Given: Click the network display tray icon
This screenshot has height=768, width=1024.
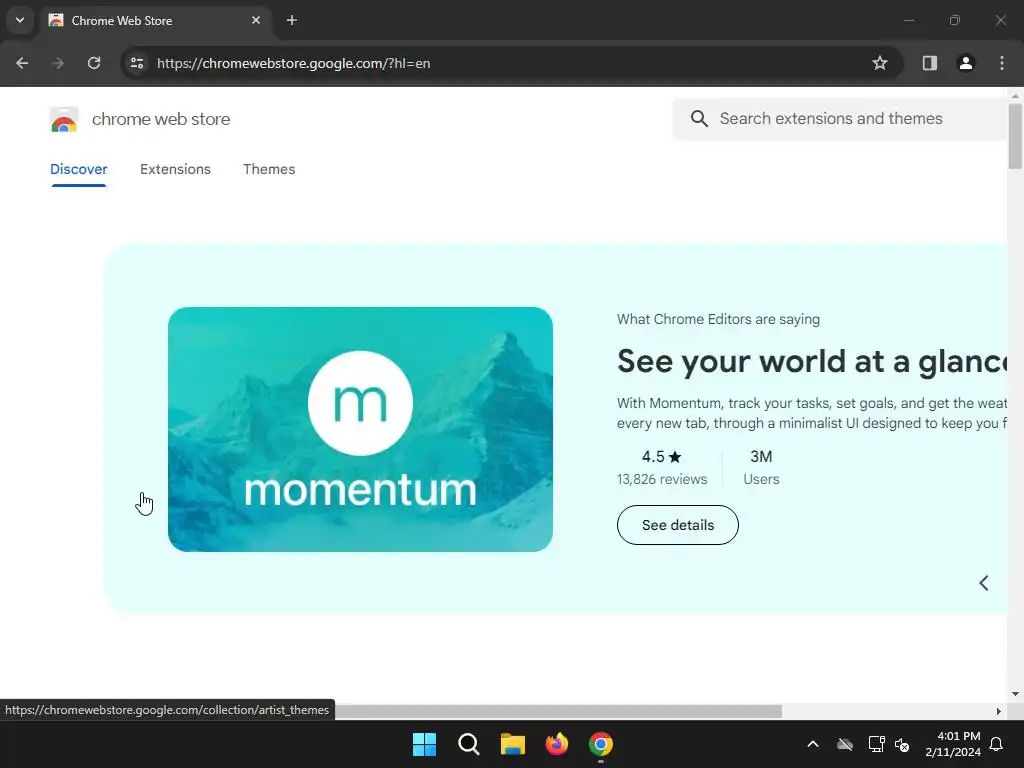Looking at the screenshot, I should pos(876,744).
